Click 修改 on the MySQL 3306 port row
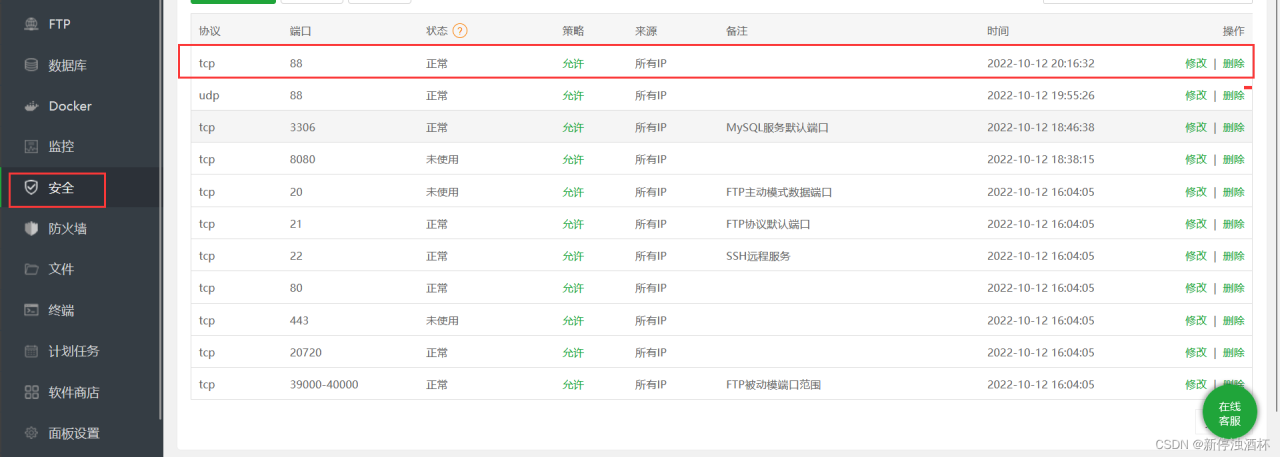 [1196, 127]
